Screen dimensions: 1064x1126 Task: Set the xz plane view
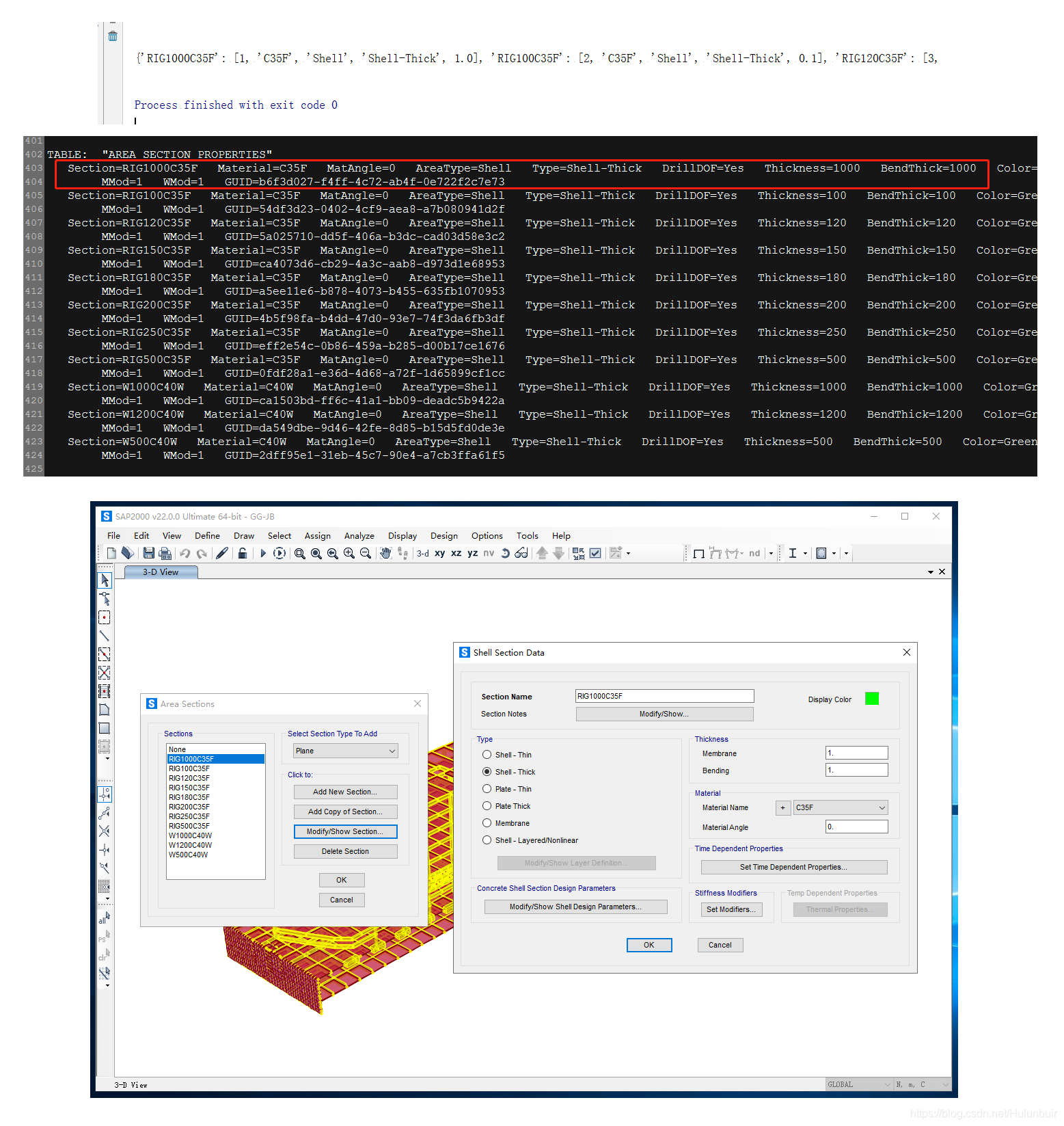click(x=456, y=553)
